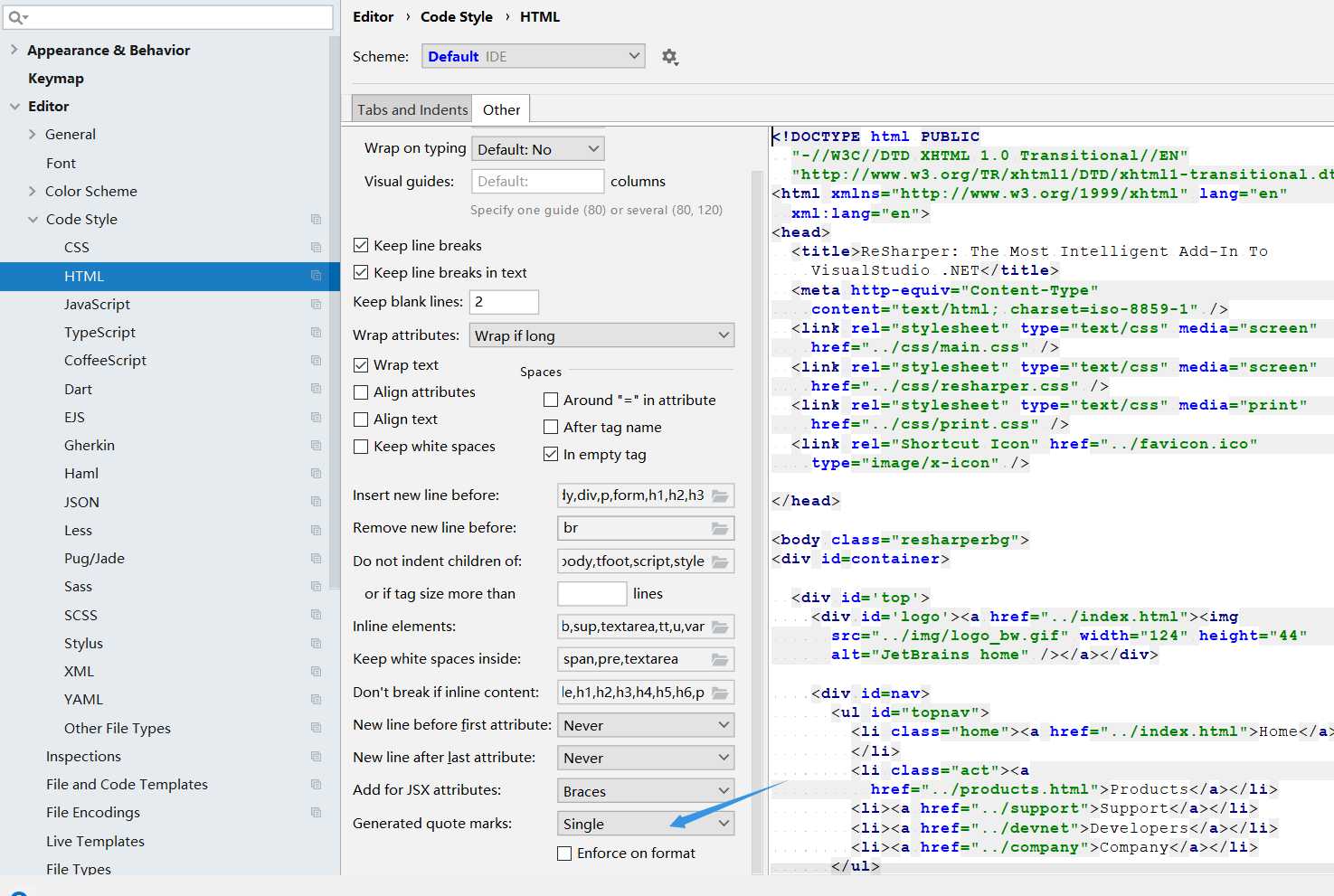Click the copy icon beside HTML row
This screenshot has height=896, width=1334.
[x=316, y=276]
